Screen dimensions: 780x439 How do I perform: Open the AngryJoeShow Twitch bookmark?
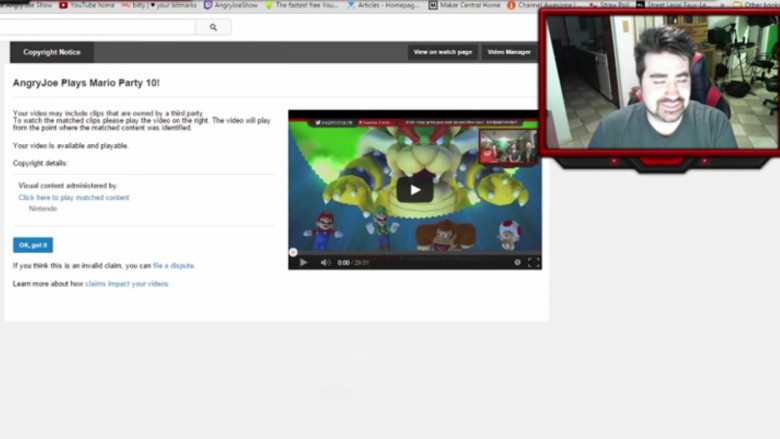click(231, 5)
